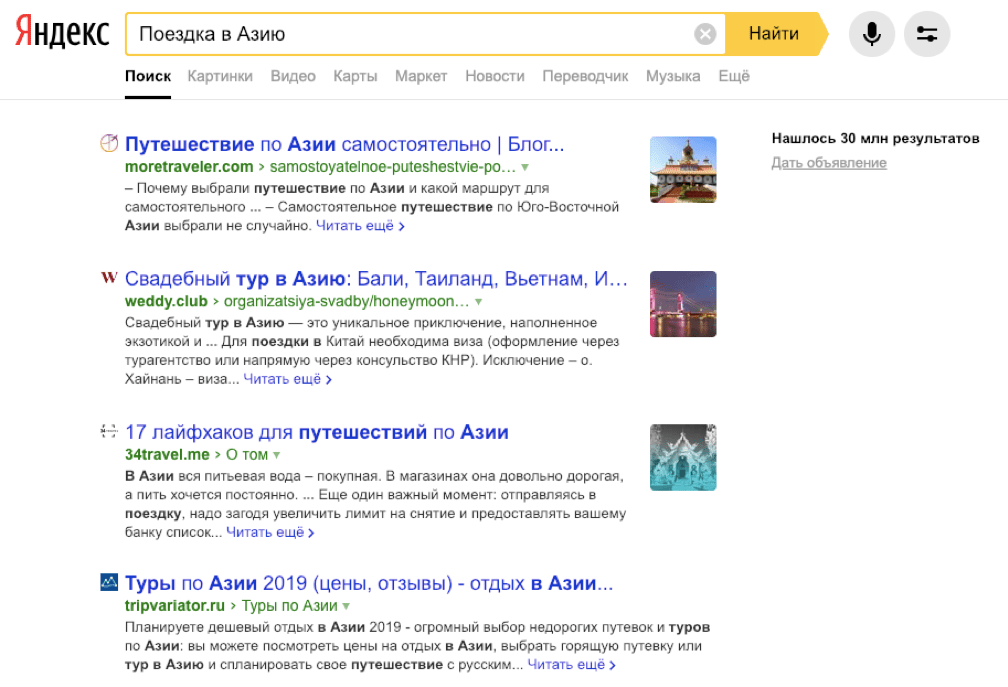This screenshot has width=1008, height=687.
Task: Click the favicon of the 34travel.me result
Action: (108, 431)
